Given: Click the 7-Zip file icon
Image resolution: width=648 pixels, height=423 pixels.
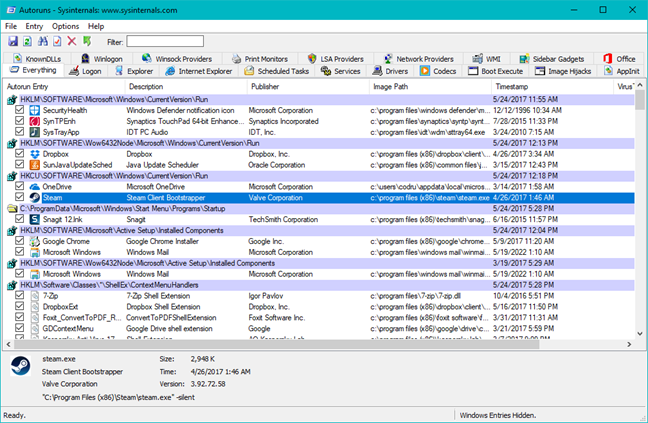Looking at the screenshot, I should pos(35,296).
